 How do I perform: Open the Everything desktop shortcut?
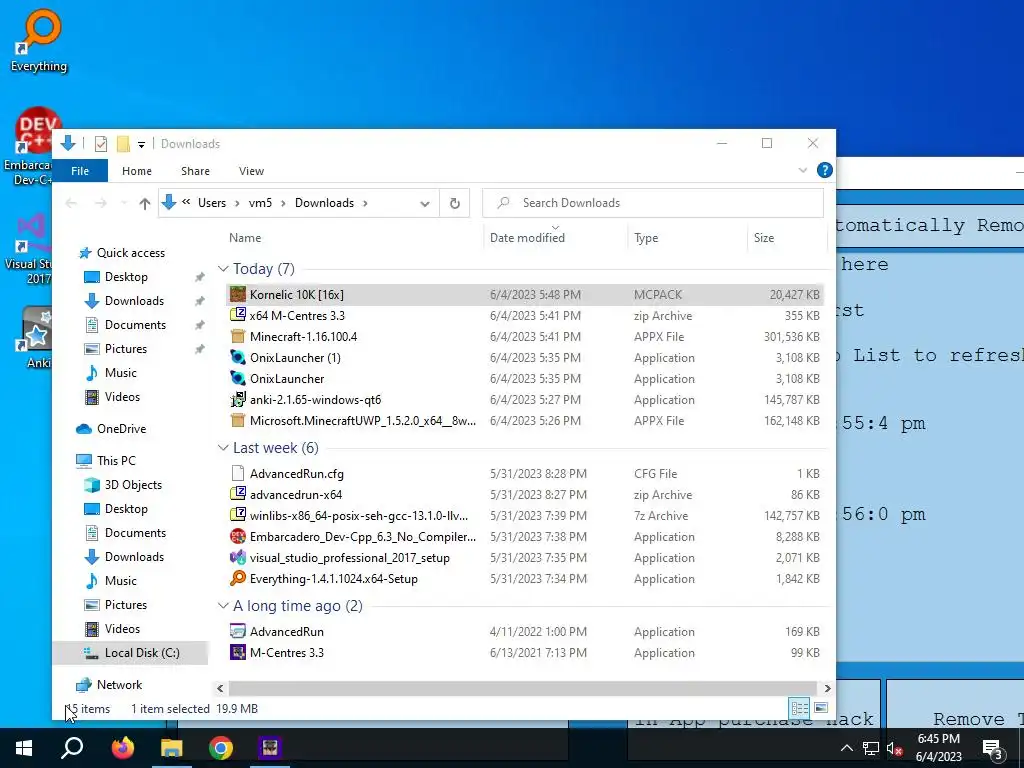39,40
